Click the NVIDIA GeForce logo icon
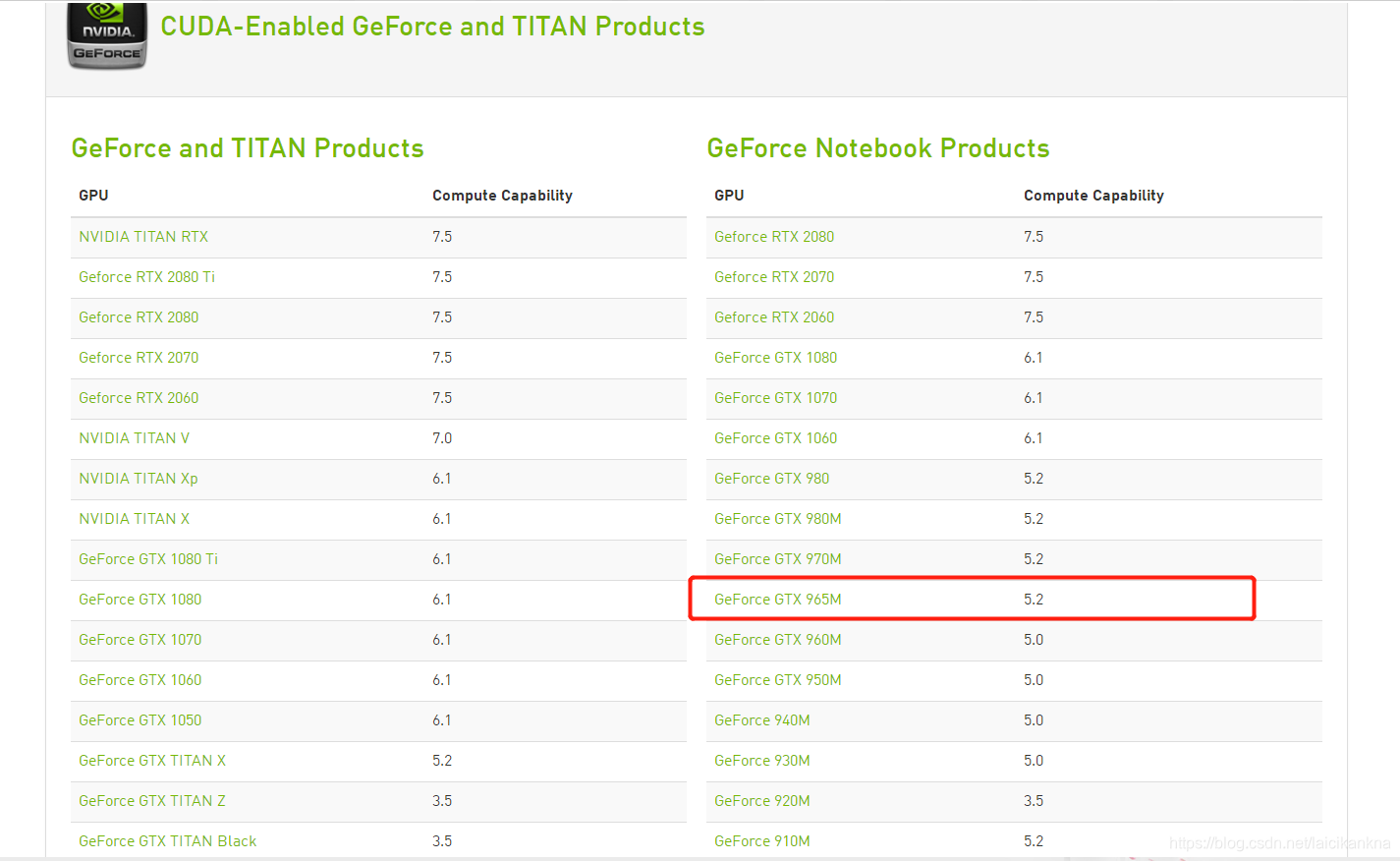 (107, 35)
